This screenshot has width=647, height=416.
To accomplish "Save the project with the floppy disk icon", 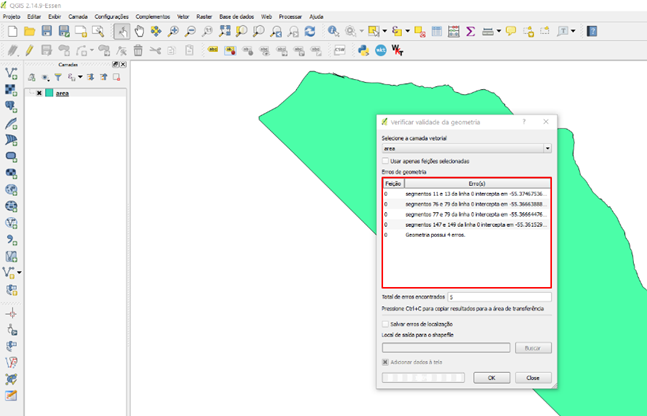I will 47,31.
